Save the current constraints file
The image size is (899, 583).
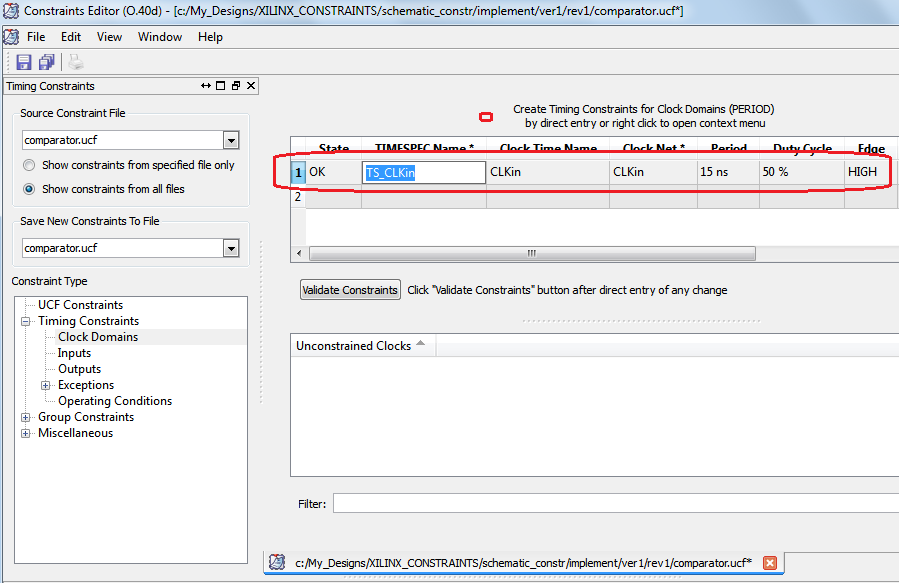coord(22,61)
